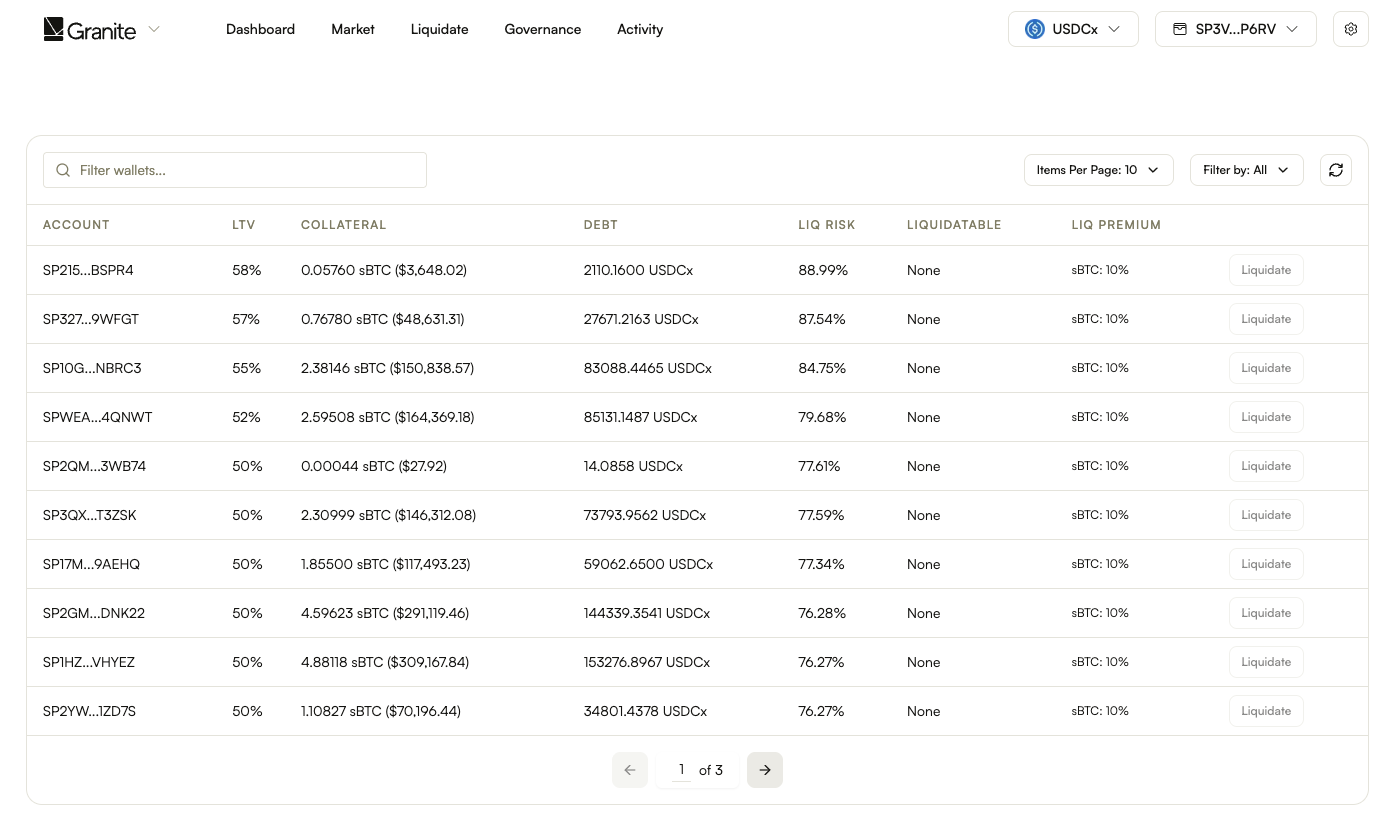Click the search magnifier icon
The width and height of the screenshot is (1398, 826).
[x=64, y=170]
